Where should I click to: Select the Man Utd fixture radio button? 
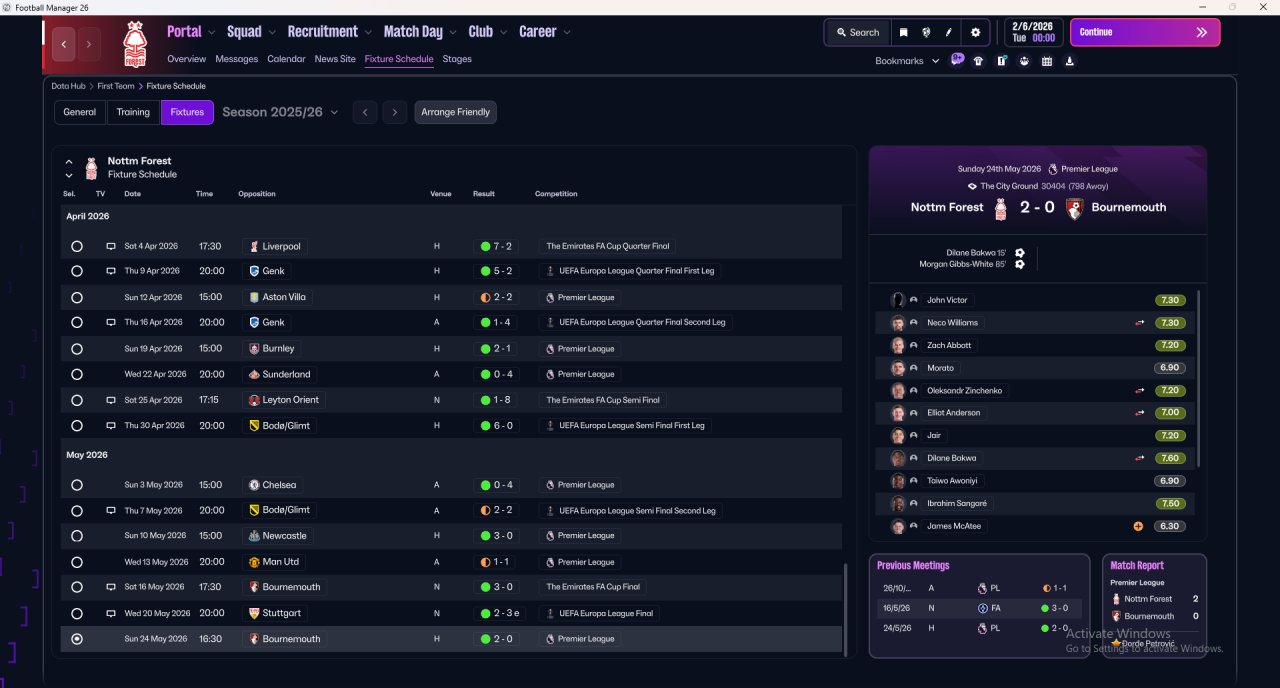[77, 562]
